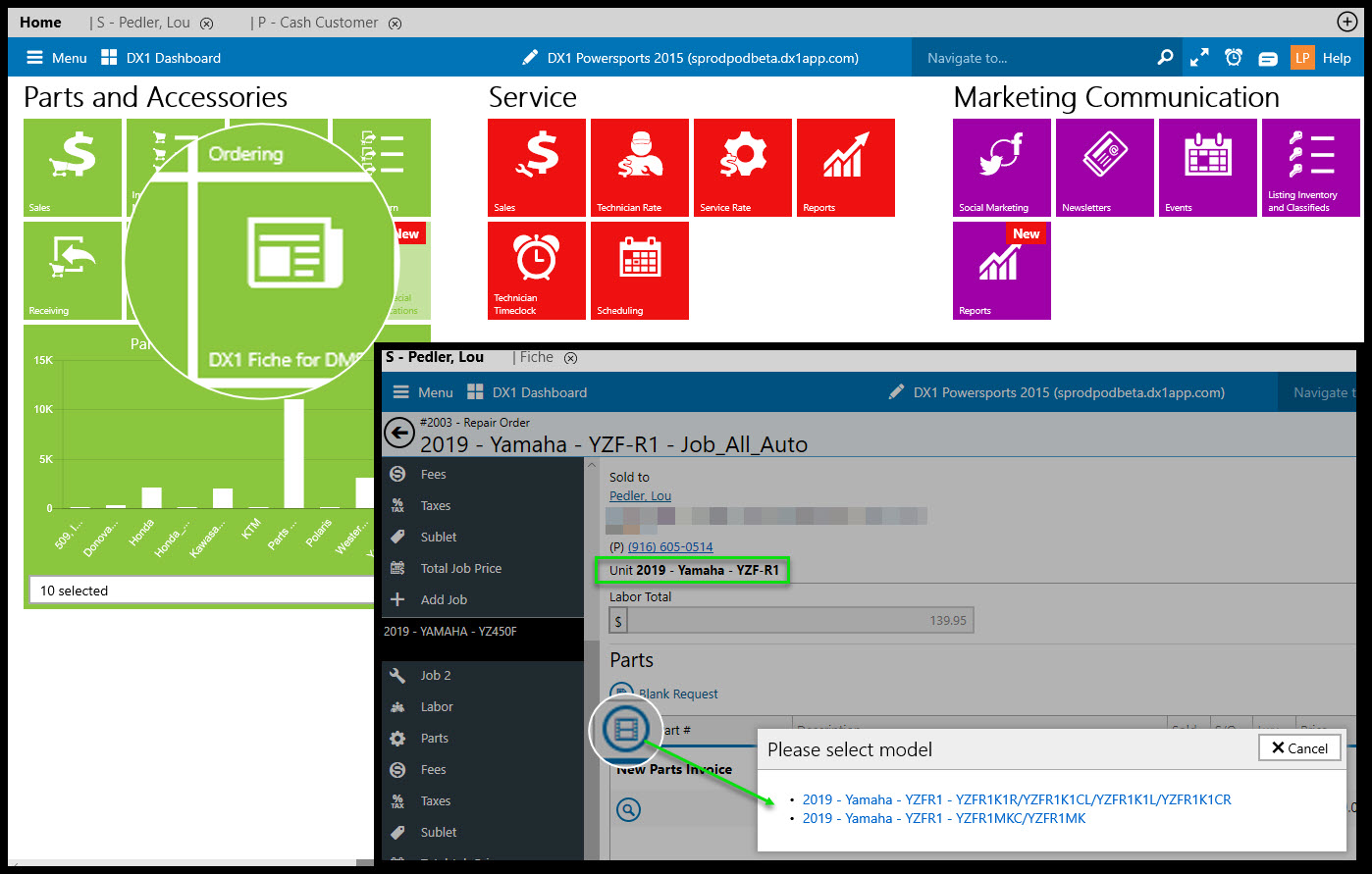Cancel the Please select model dialog
1372x874 pixels.
pos(1299,747)
